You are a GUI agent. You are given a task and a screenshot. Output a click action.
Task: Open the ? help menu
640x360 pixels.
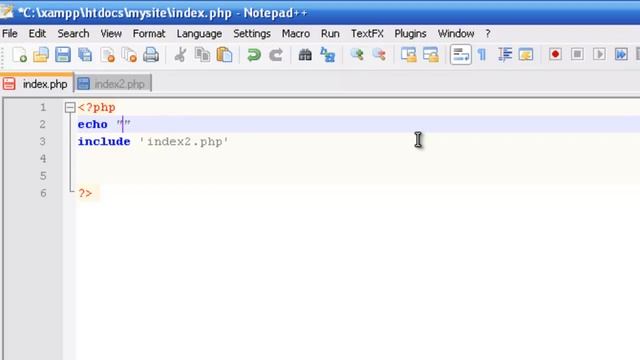tap(488, 33)
